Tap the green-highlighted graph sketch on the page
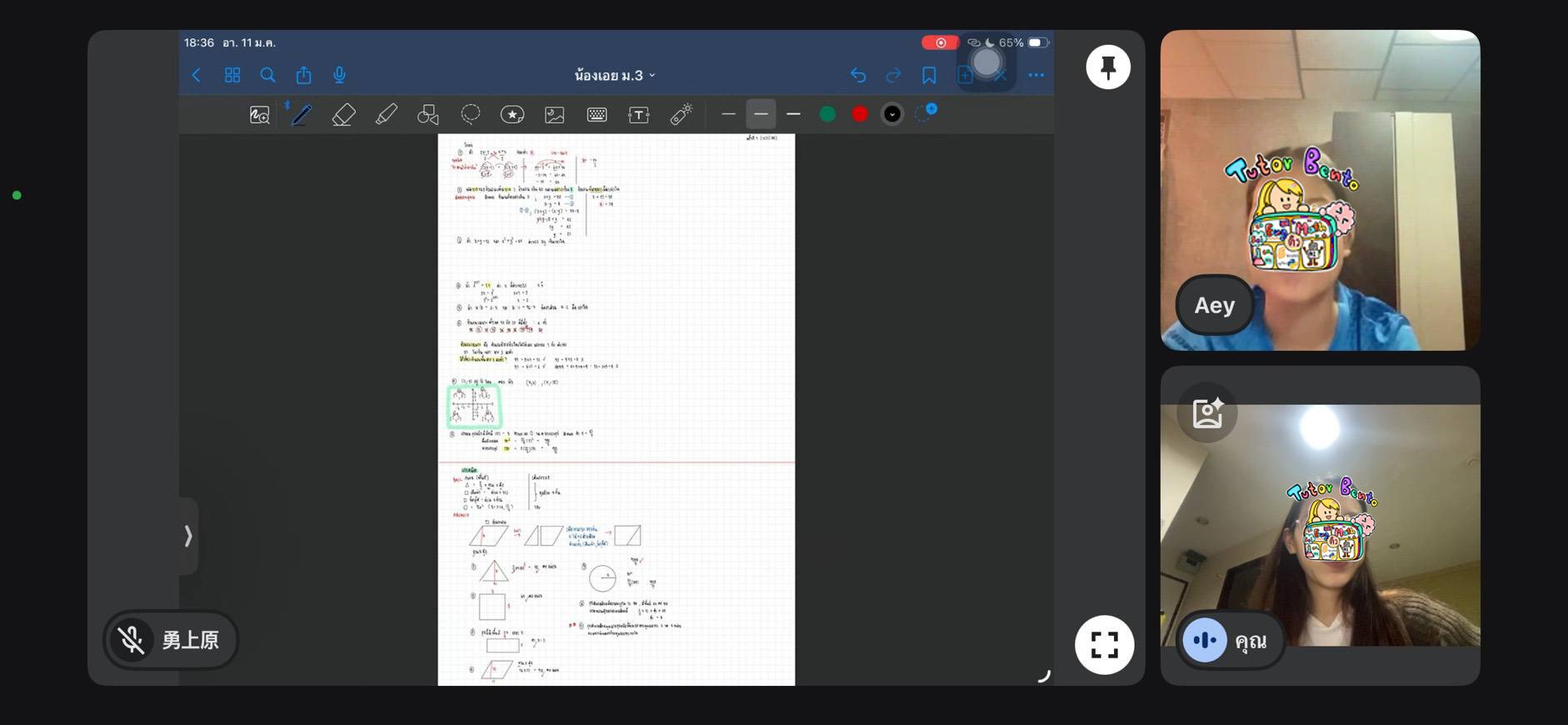 (x=474, y=406)
